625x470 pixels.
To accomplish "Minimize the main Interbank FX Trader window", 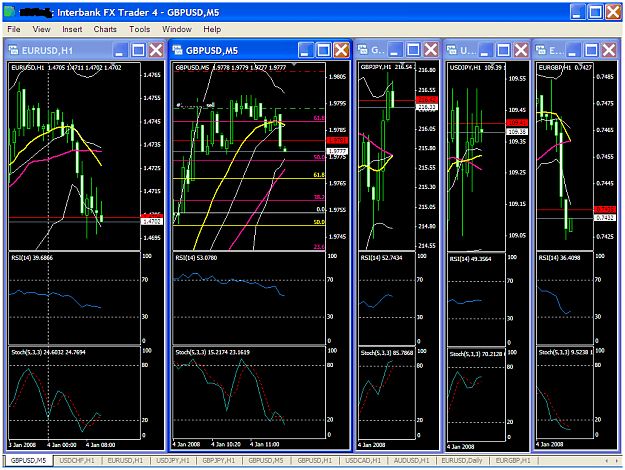I will 578,12.
